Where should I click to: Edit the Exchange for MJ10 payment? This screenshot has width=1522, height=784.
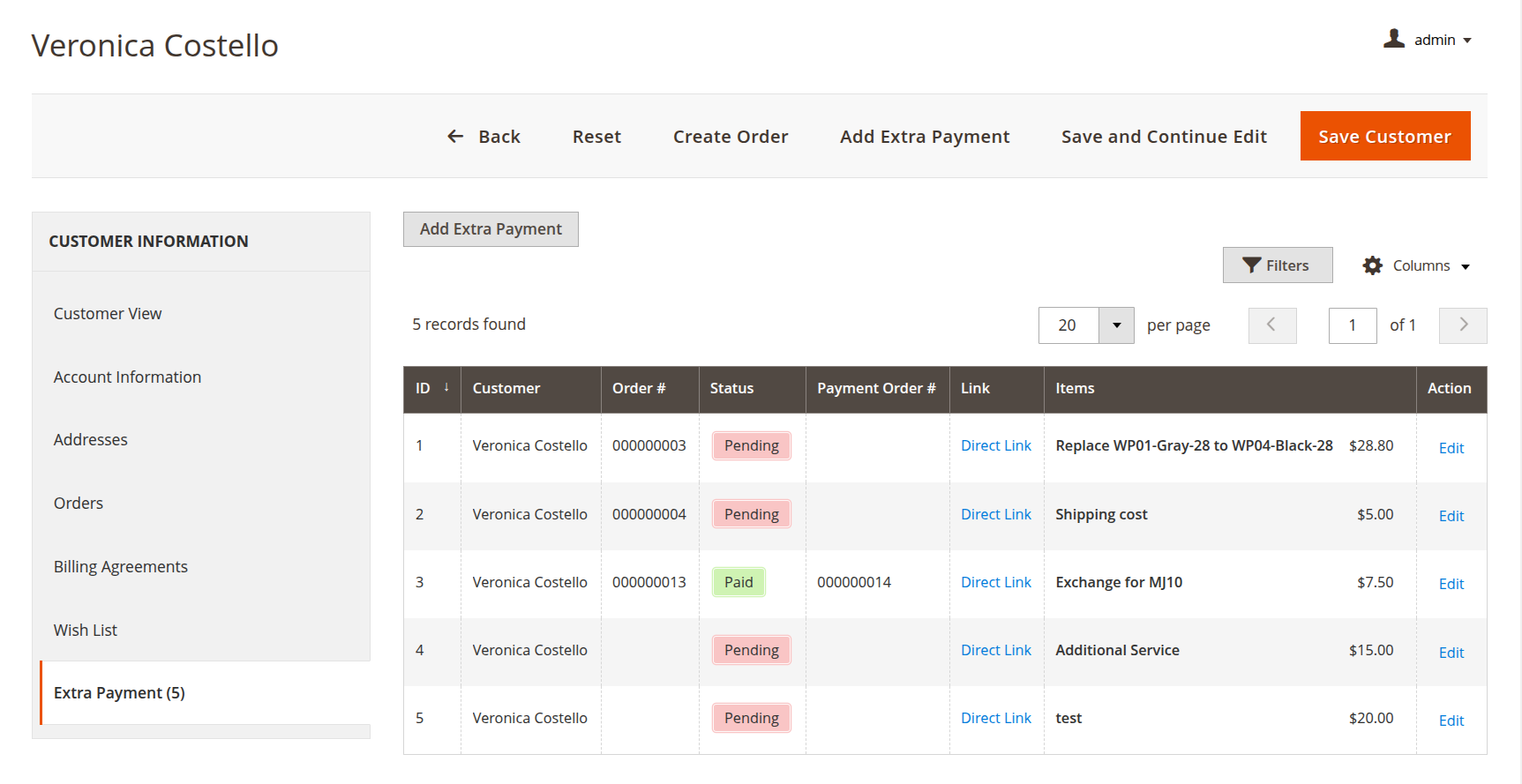(1451, 584)
